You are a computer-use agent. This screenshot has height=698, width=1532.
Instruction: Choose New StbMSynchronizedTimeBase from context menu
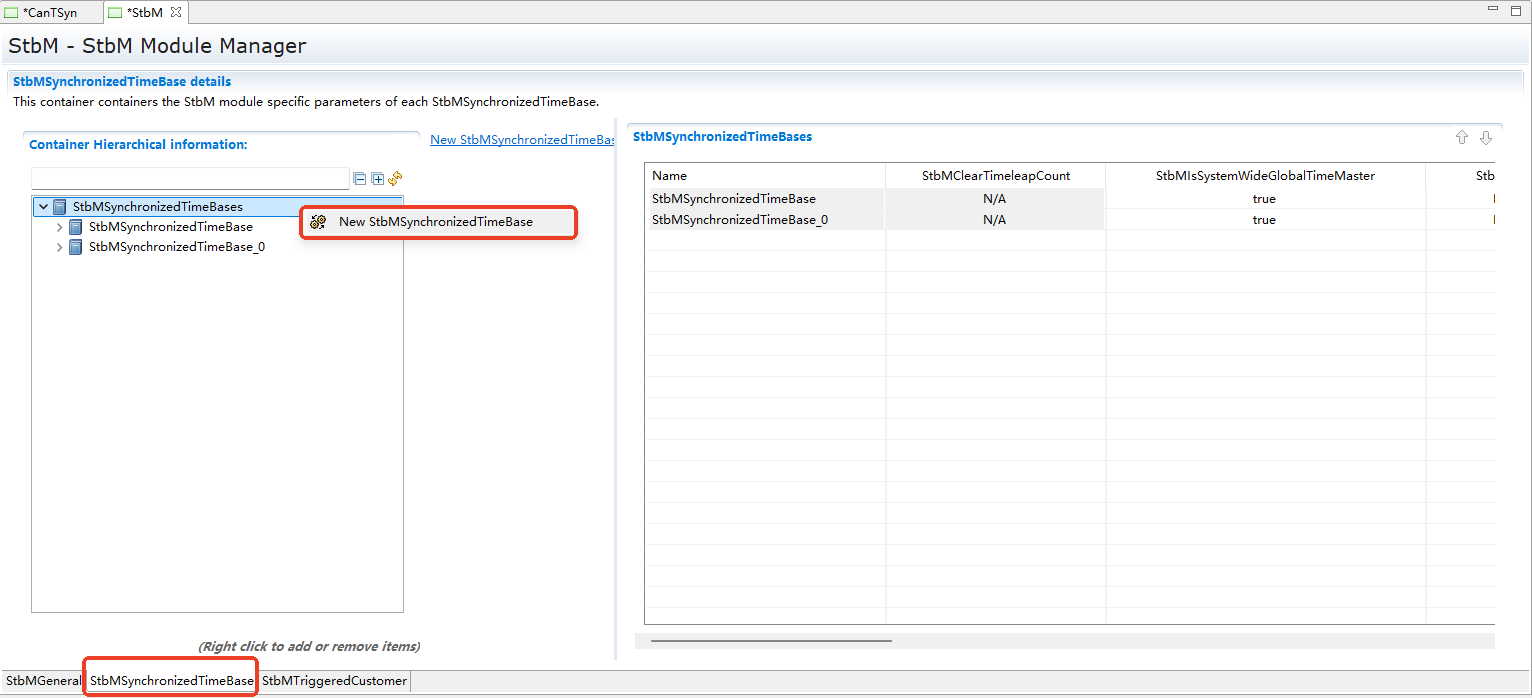pos(436,222)
